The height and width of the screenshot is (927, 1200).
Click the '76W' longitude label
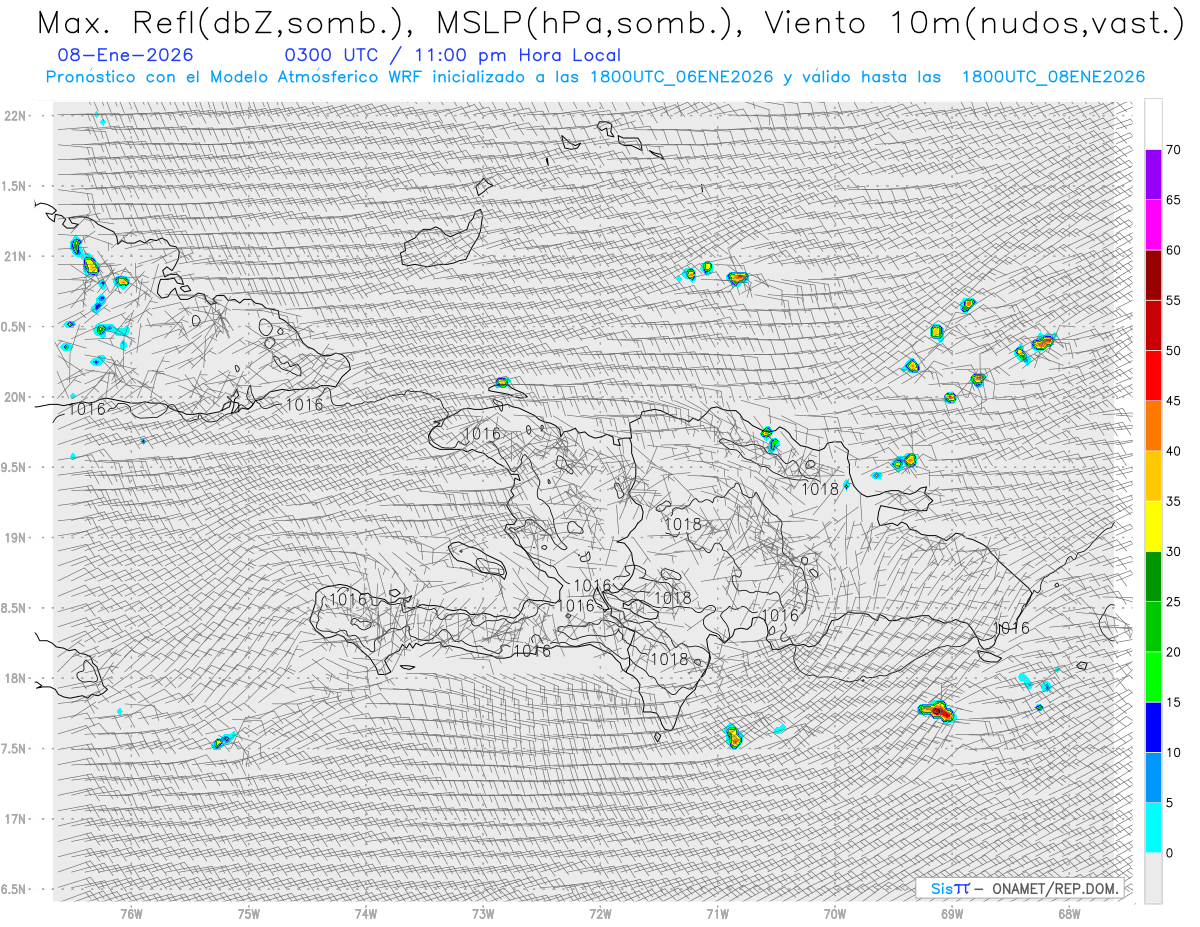pyautogui.click(x=131, y=914)
